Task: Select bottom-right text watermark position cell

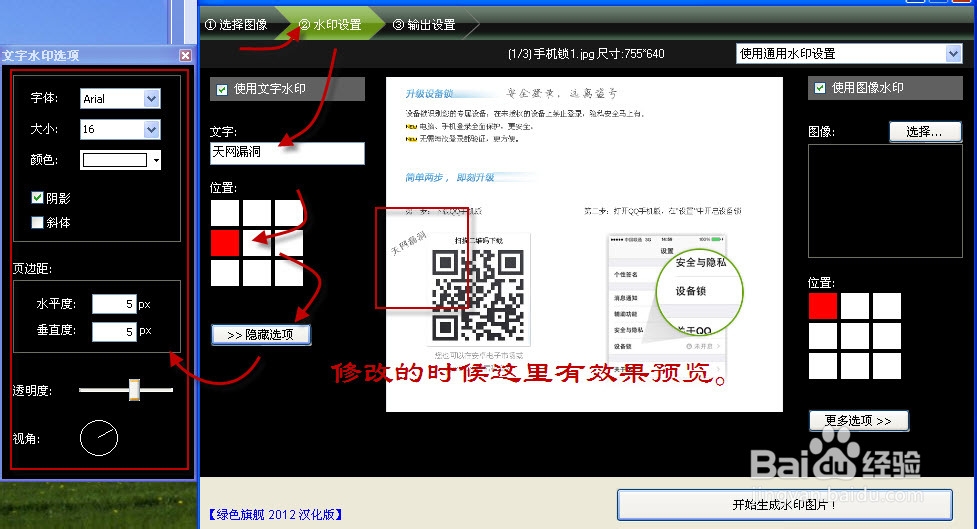Action: point(289,273)
